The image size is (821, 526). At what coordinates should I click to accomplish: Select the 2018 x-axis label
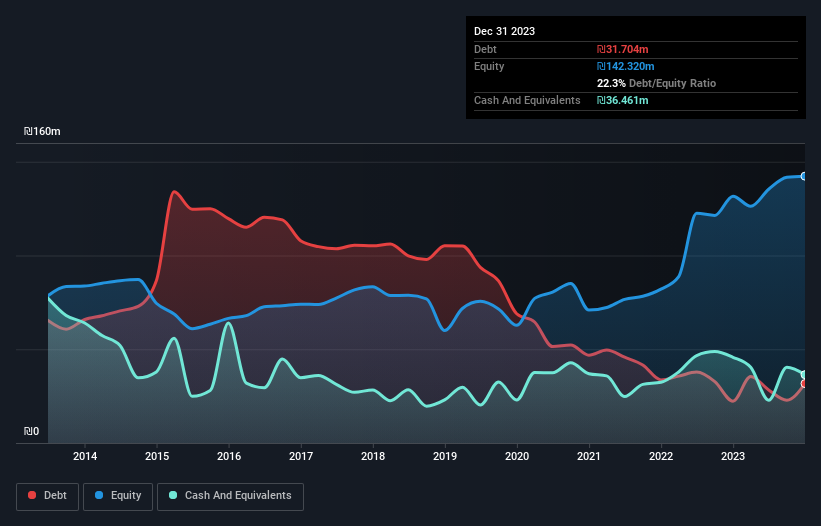click(373, 456)
